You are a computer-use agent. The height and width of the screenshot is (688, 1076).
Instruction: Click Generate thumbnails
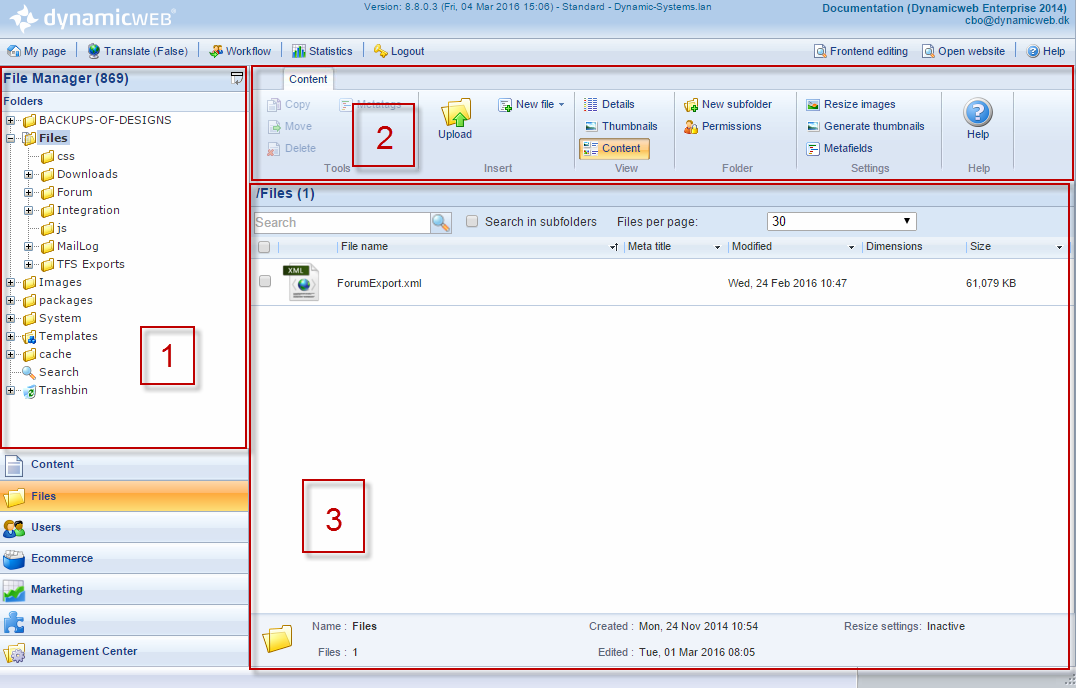[864, 126]
